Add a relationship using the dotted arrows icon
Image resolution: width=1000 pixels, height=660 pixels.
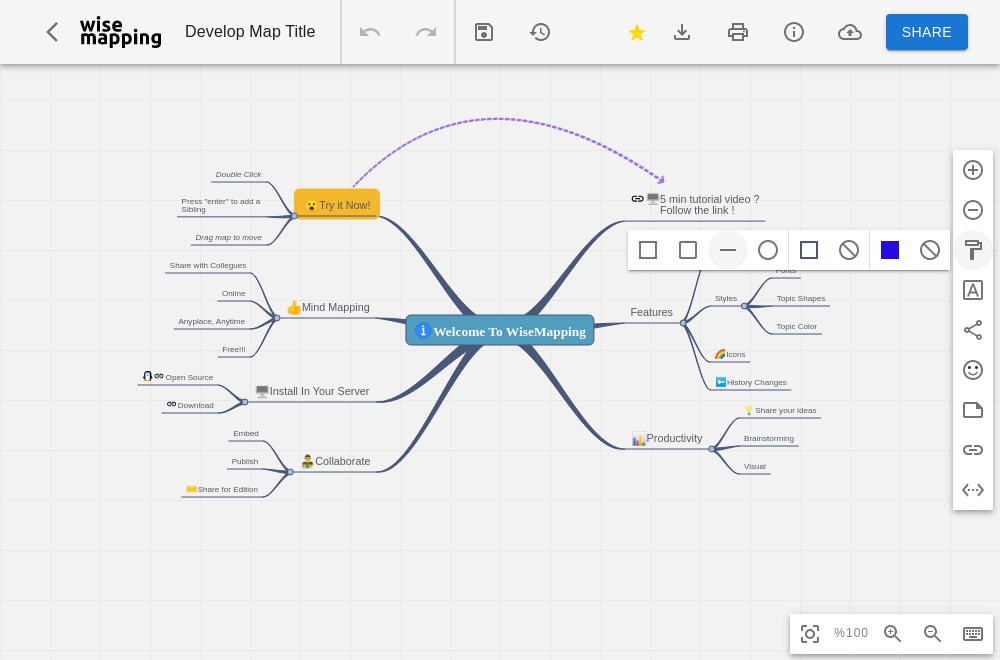pos(973,490)
